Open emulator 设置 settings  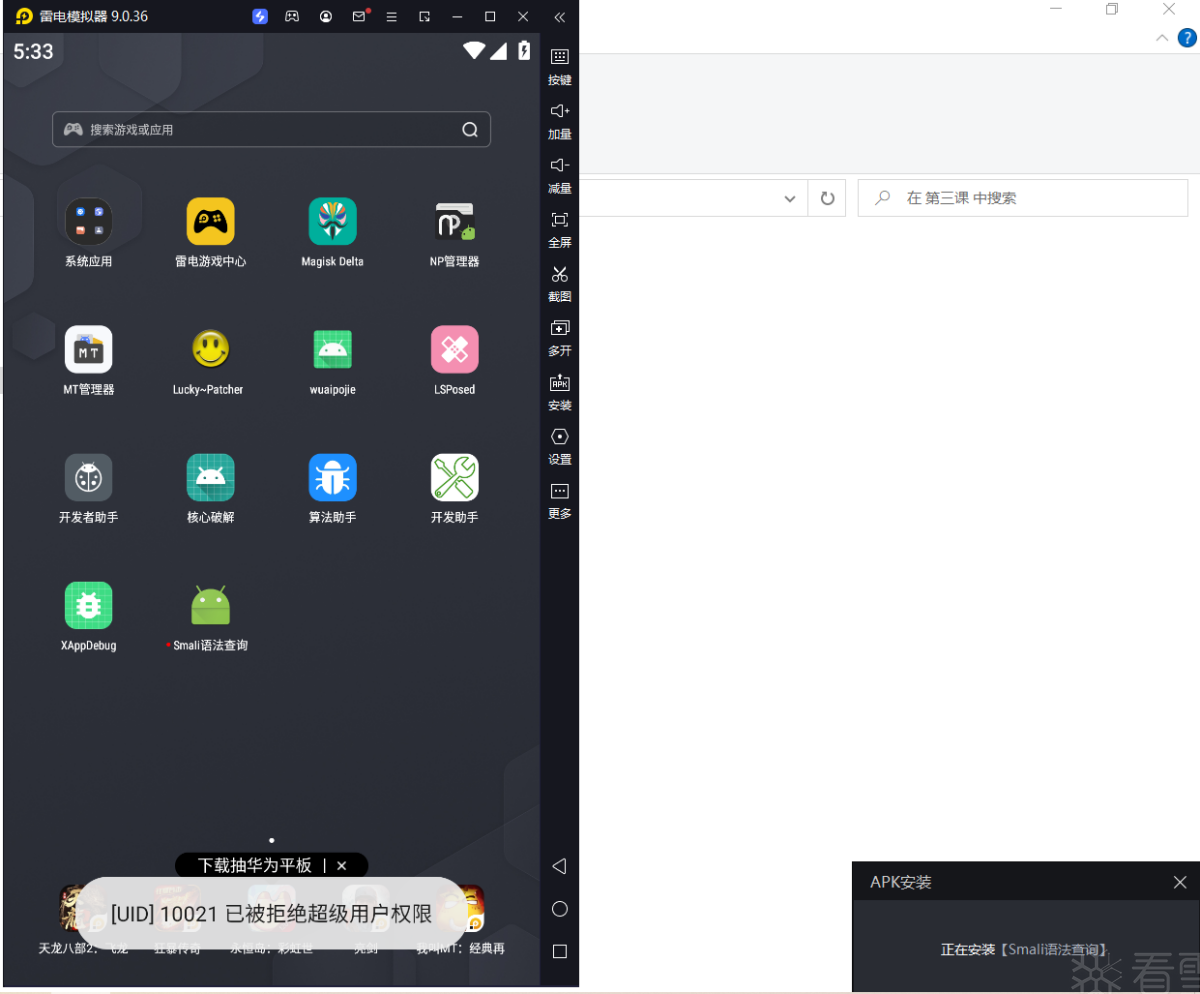[560, 446]
